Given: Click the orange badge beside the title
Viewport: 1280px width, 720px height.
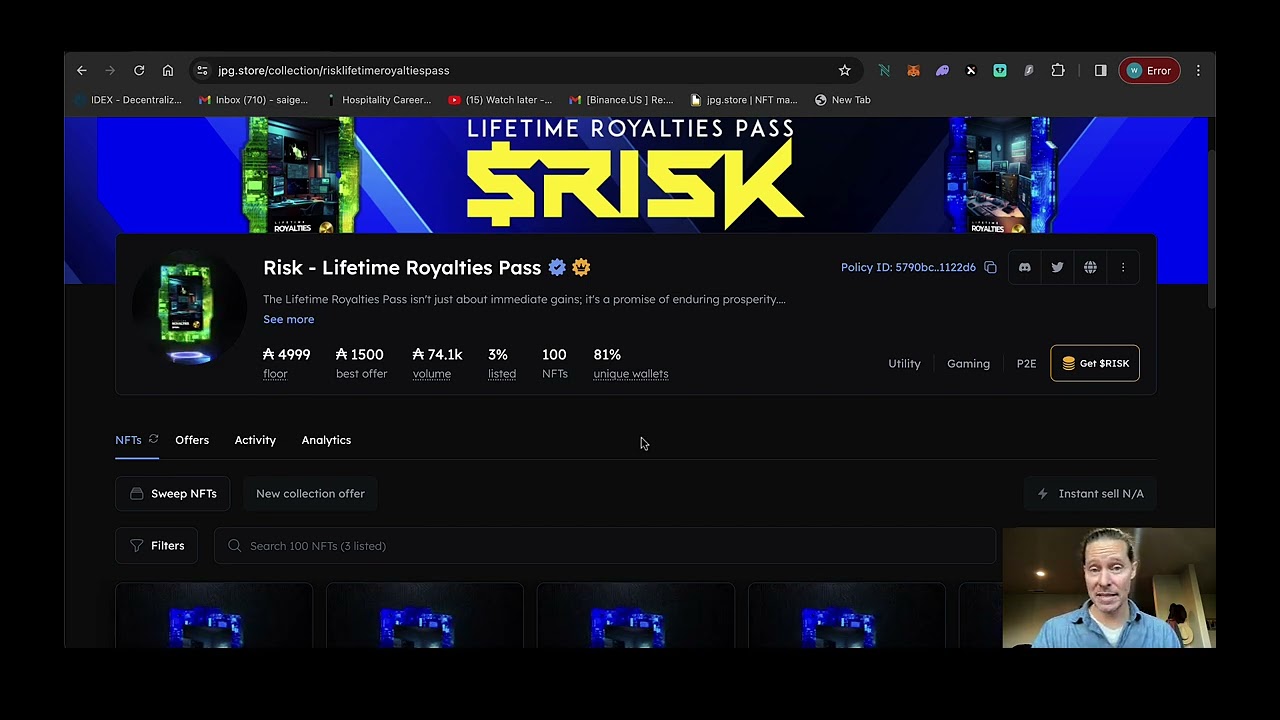Looking at the screenshot, I should coord(581,267).
